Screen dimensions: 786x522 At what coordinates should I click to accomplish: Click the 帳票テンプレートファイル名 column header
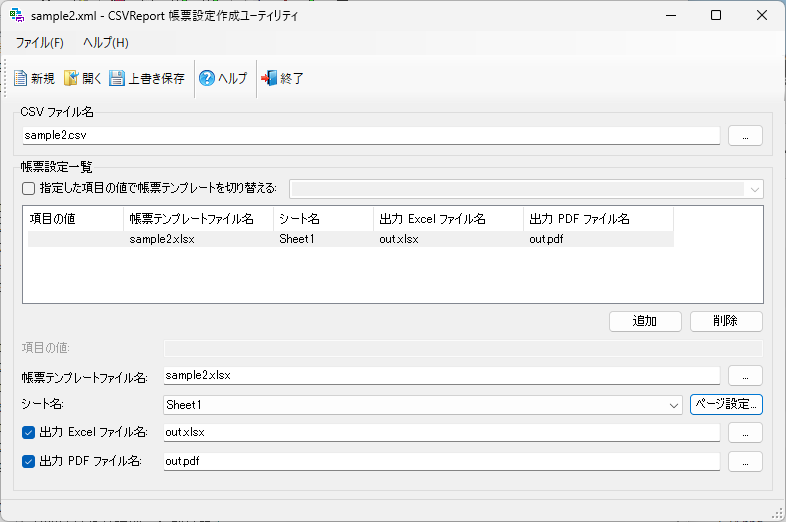[199, 219]
